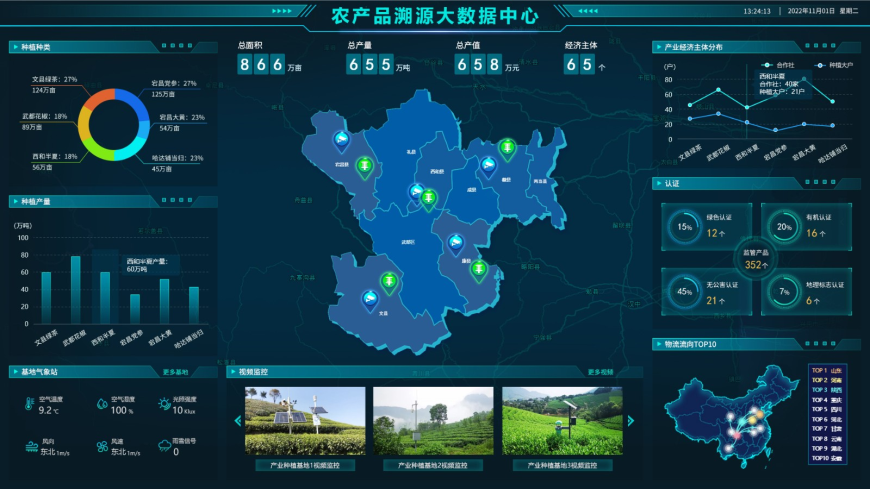Click the rain signal cloud icon
This screenshot has height=489, width=870.
tap(162, 446)
